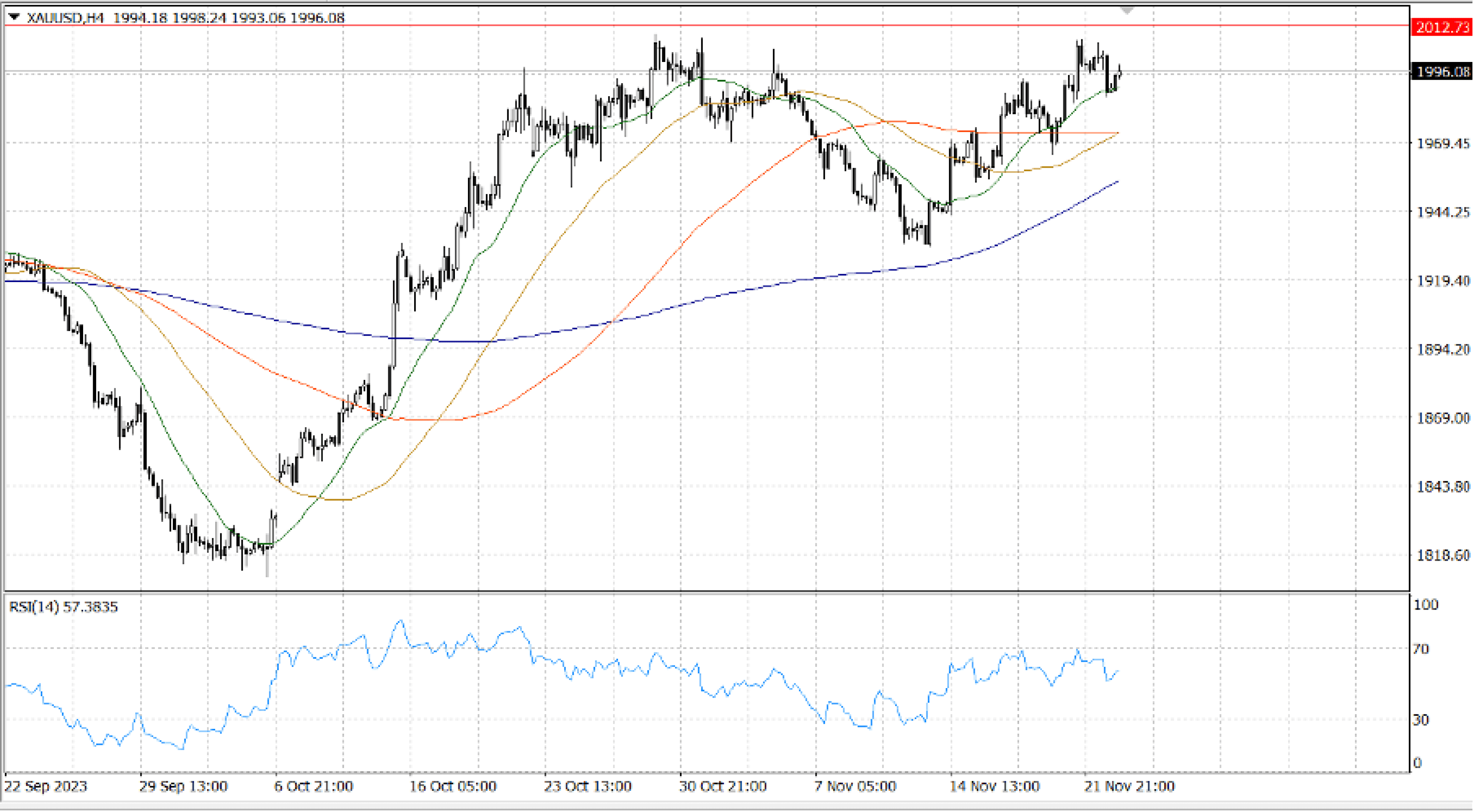Image resolution: width=1474 pixels, height=812 pixels.
Task: Click the 23 Oct 13:00 time label
Action: [x=588, y=786]
